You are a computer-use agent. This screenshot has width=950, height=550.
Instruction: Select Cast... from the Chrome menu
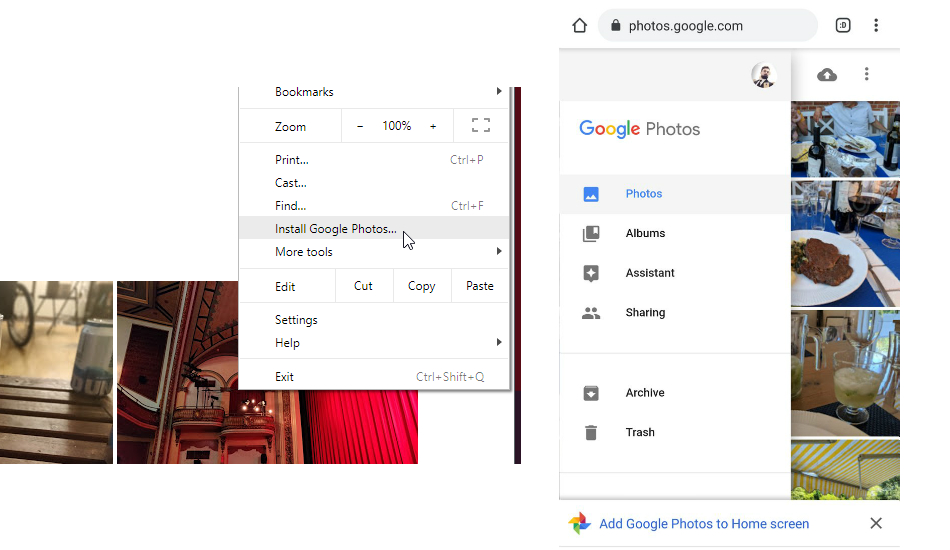pos(374,183)
